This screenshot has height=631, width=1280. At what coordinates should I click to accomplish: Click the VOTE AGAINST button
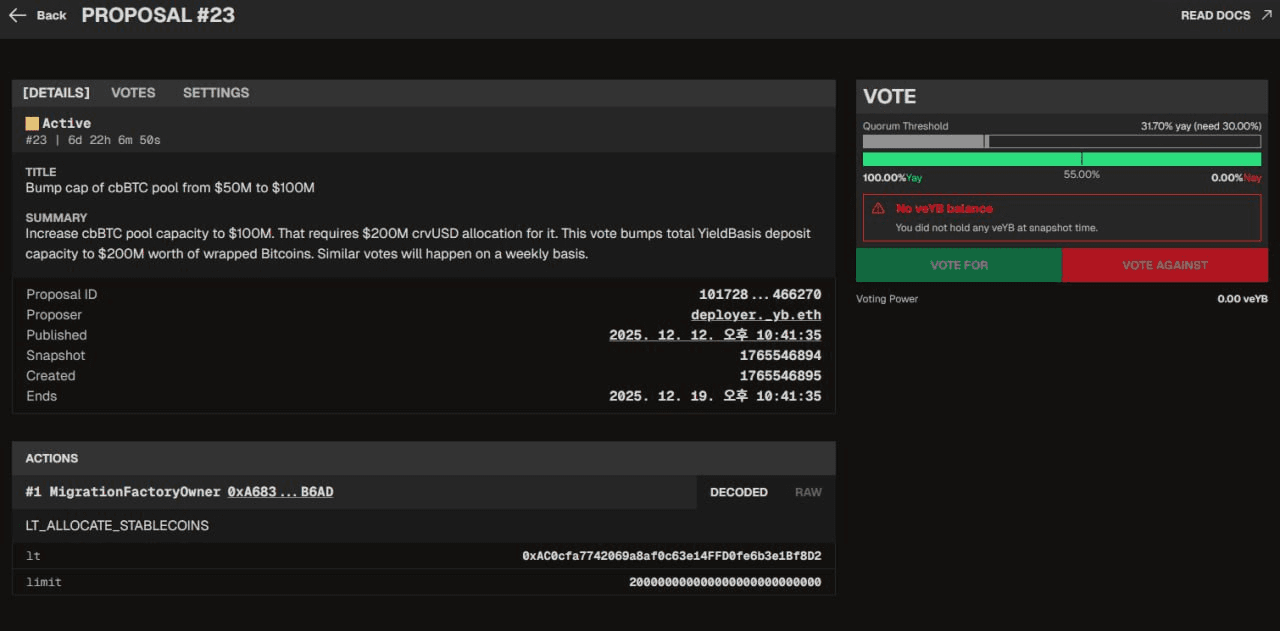point(1165,265)
